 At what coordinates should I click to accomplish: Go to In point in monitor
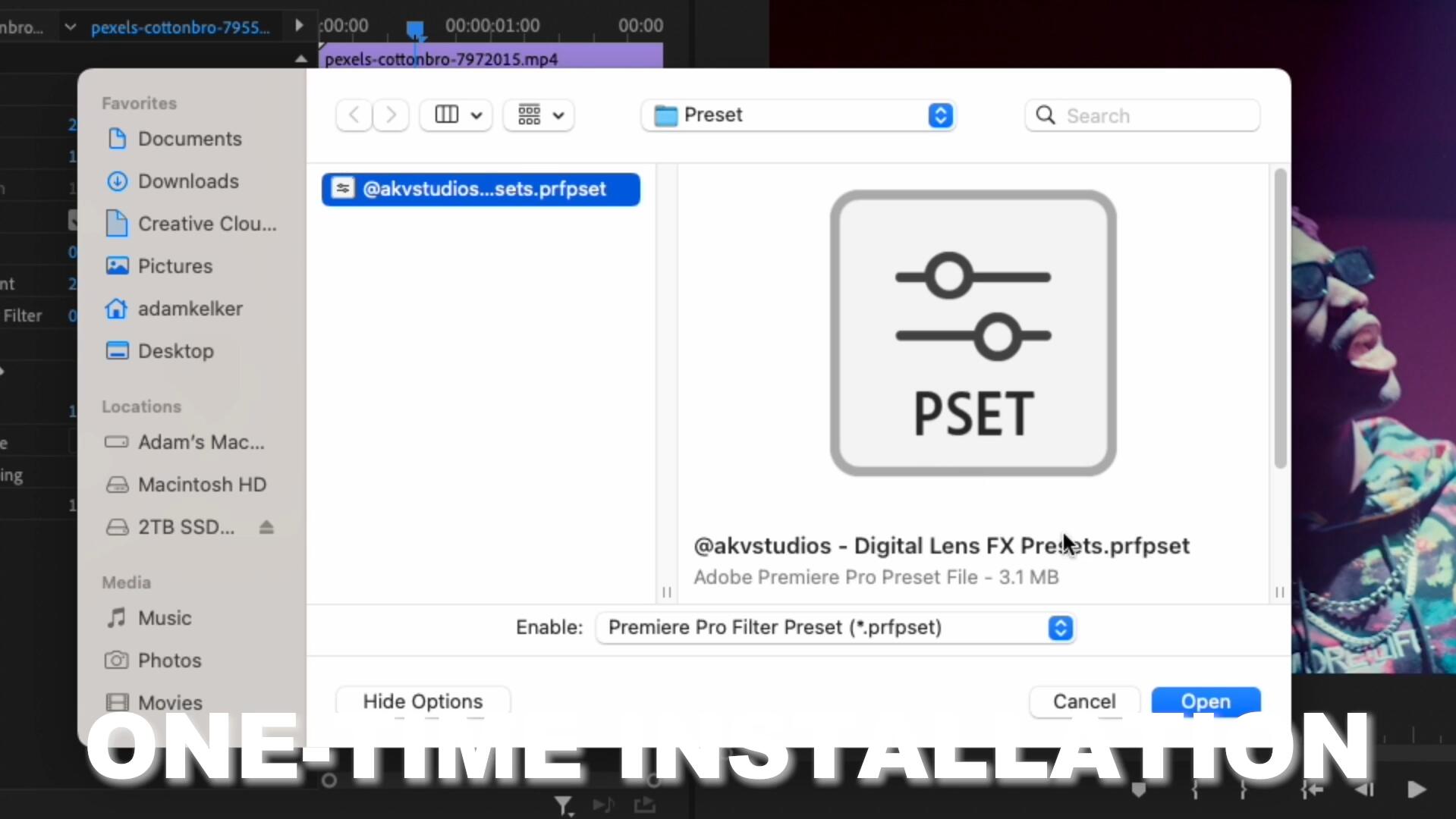coord(1312,790)
